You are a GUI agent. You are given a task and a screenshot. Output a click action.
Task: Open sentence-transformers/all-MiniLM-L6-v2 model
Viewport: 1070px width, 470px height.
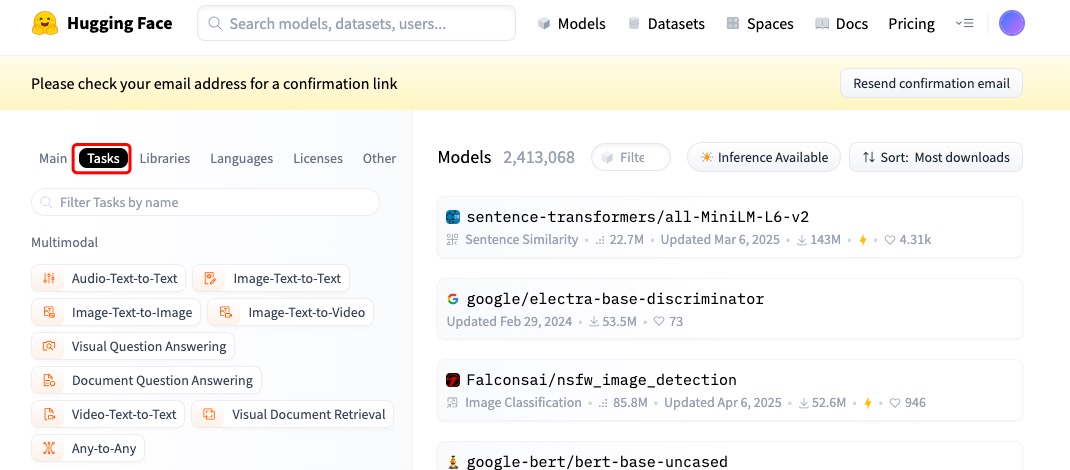(637, 217)
